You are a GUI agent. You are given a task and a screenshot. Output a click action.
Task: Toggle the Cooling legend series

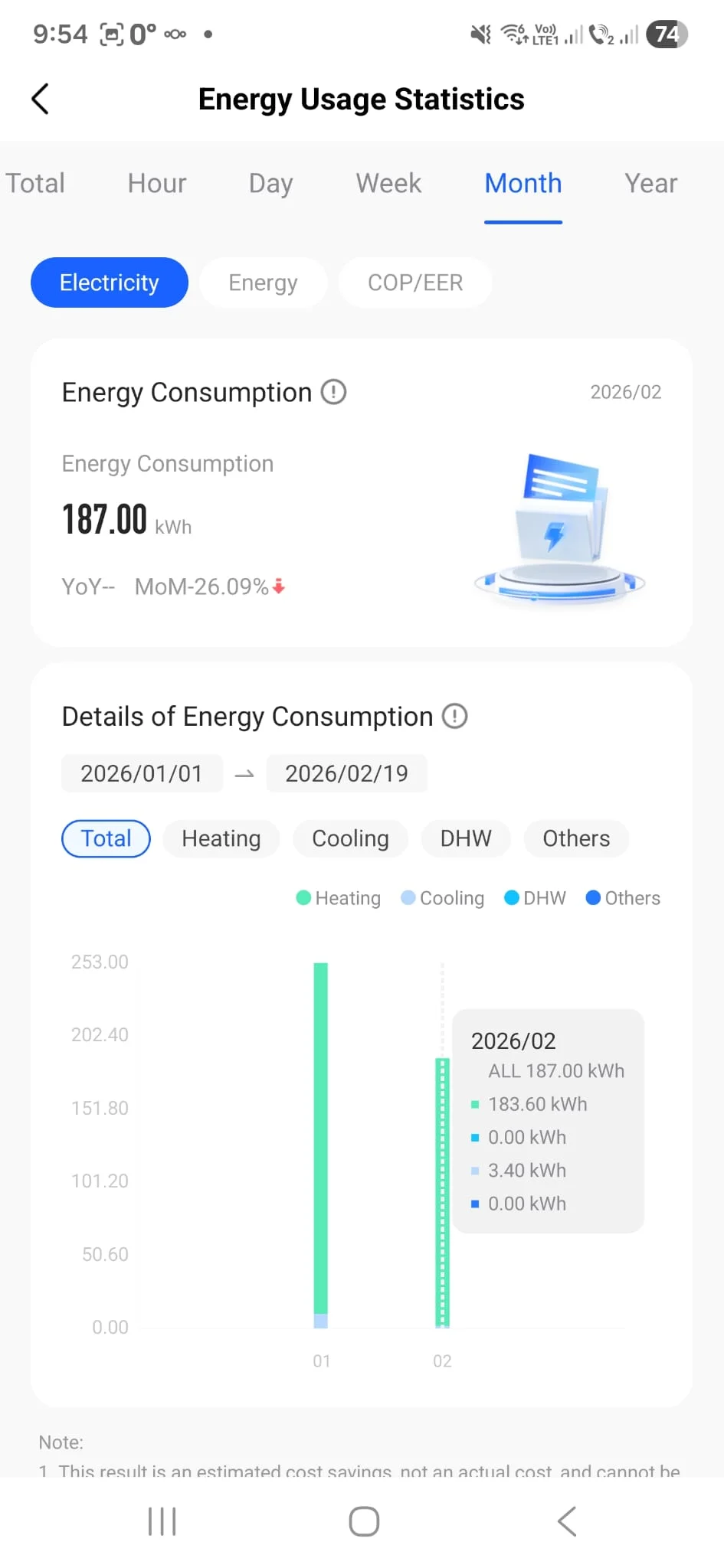[443, 898]
